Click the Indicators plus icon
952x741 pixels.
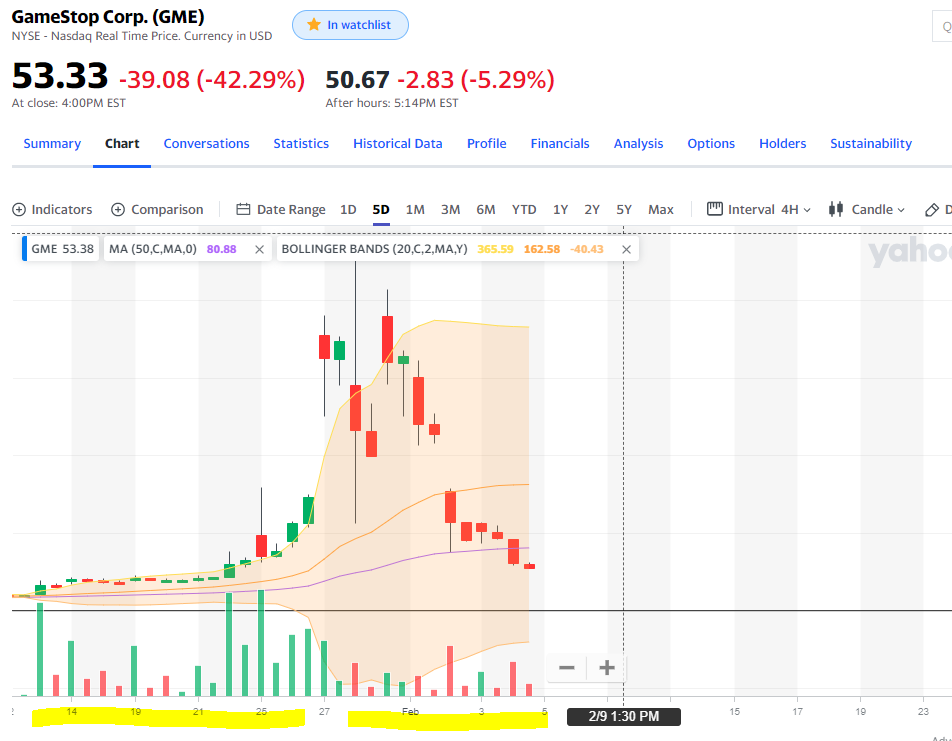pos(19,210)
